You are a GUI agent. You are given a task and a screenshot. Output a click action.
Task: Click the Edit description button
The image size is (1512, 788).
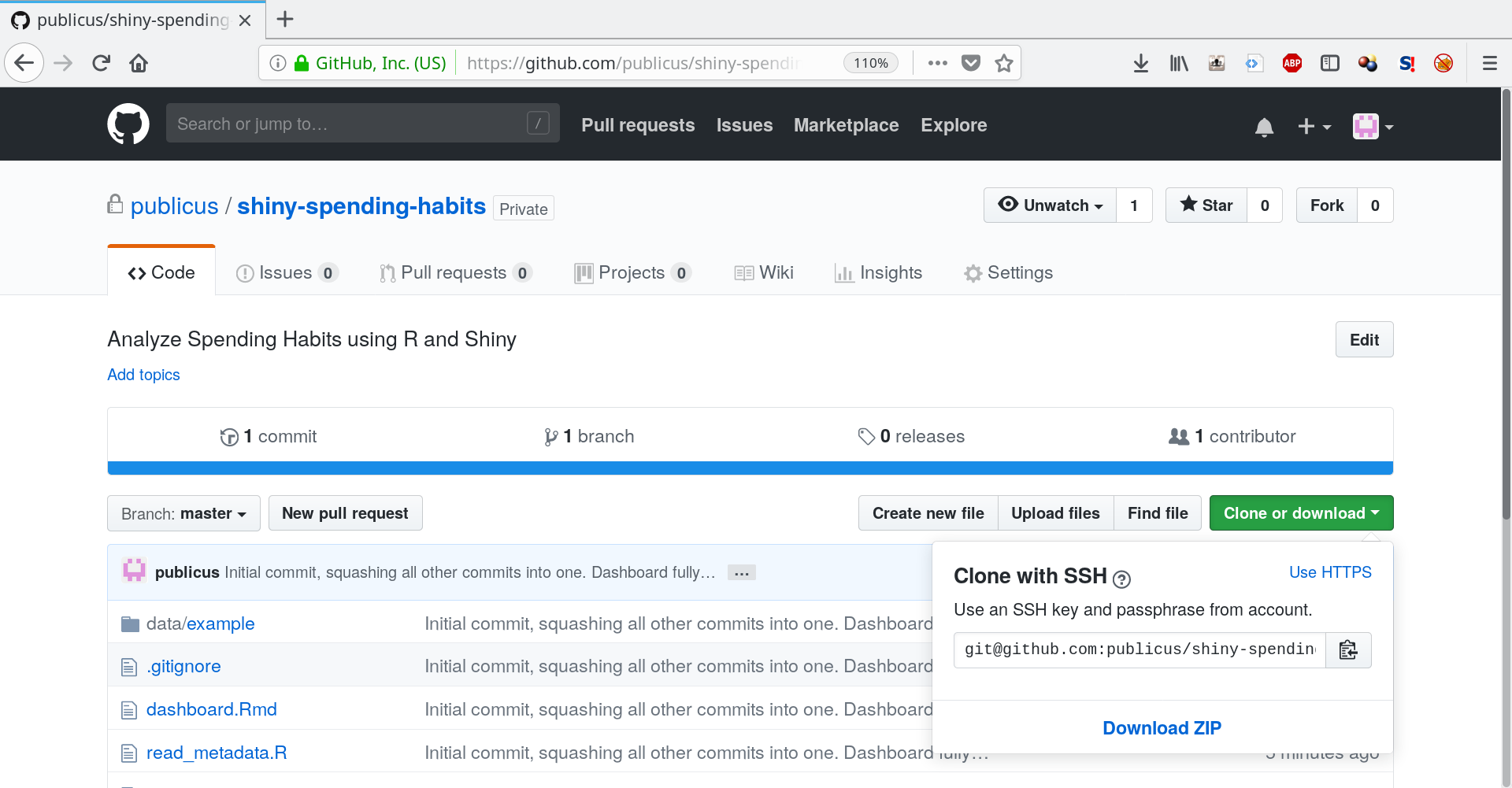1364,339
